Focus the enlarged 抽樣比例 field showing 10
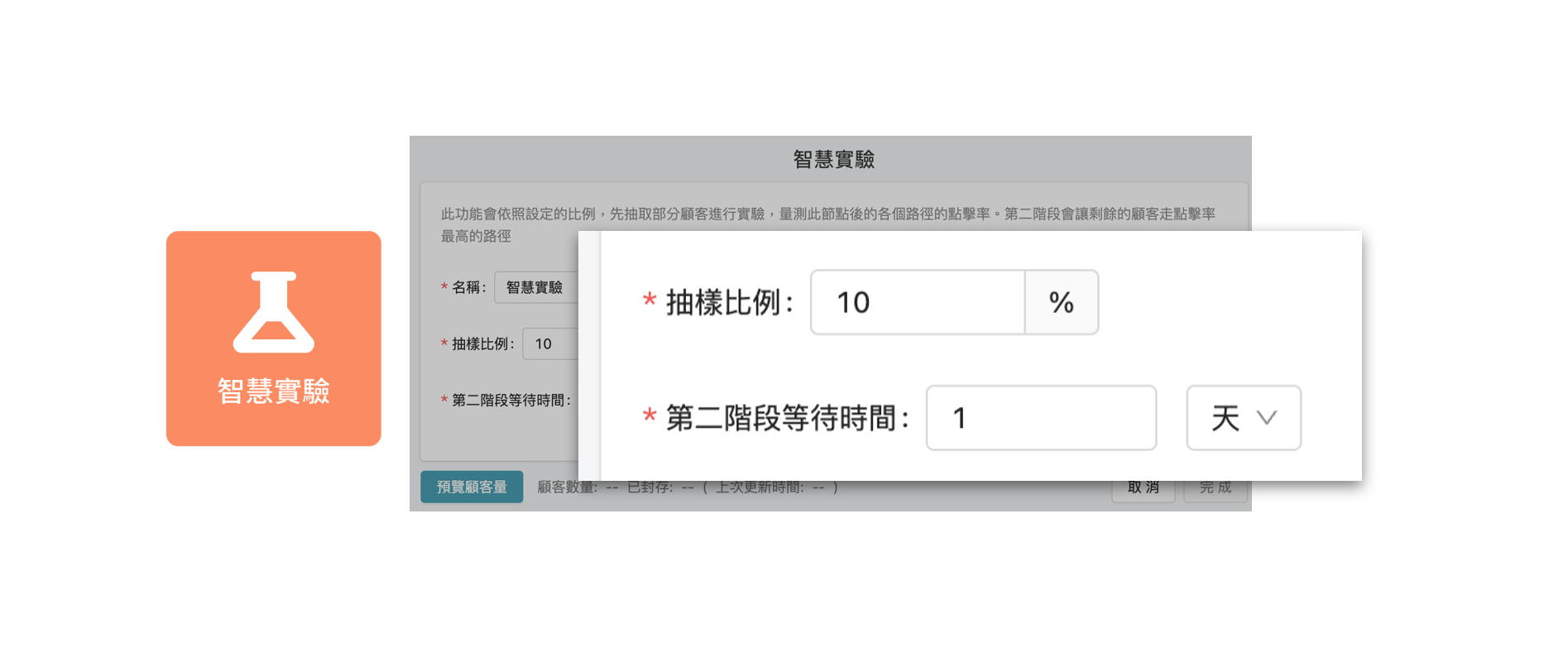 [x=917, y=302]
